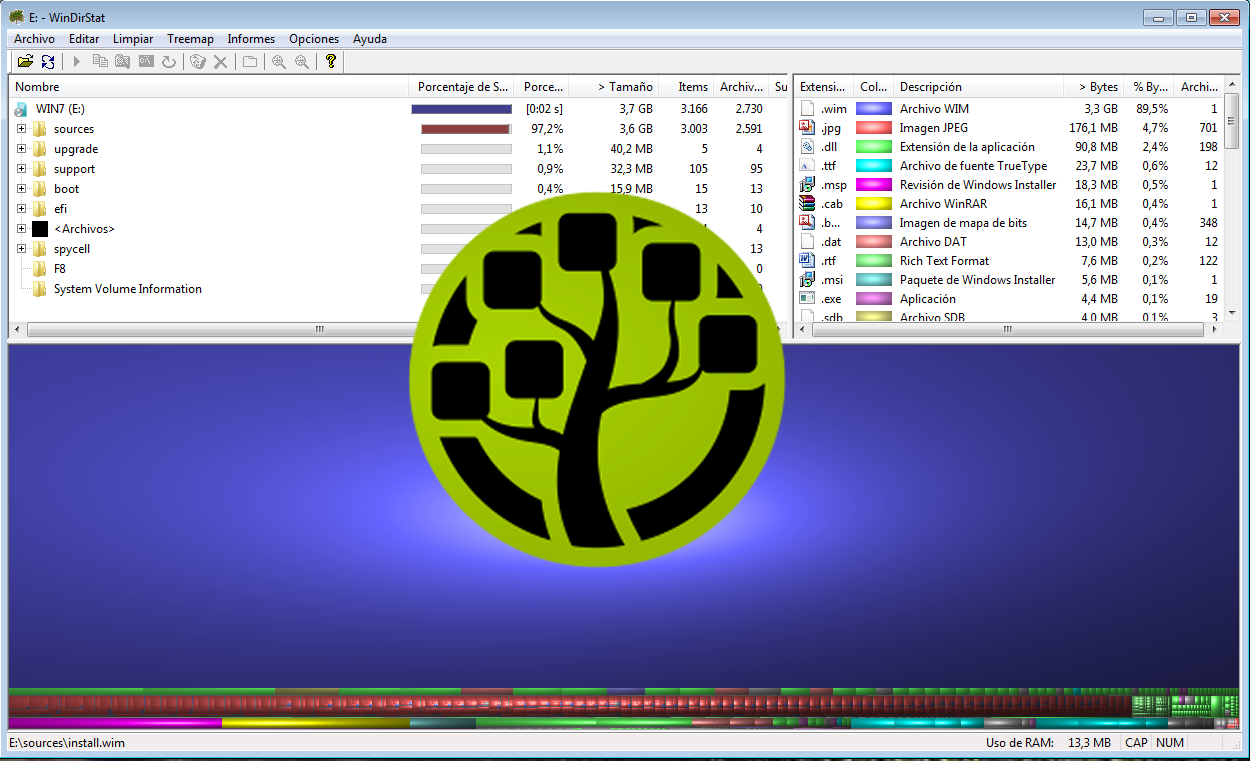Click the Select Parent folder toolbar icon

tap(250, 62)
